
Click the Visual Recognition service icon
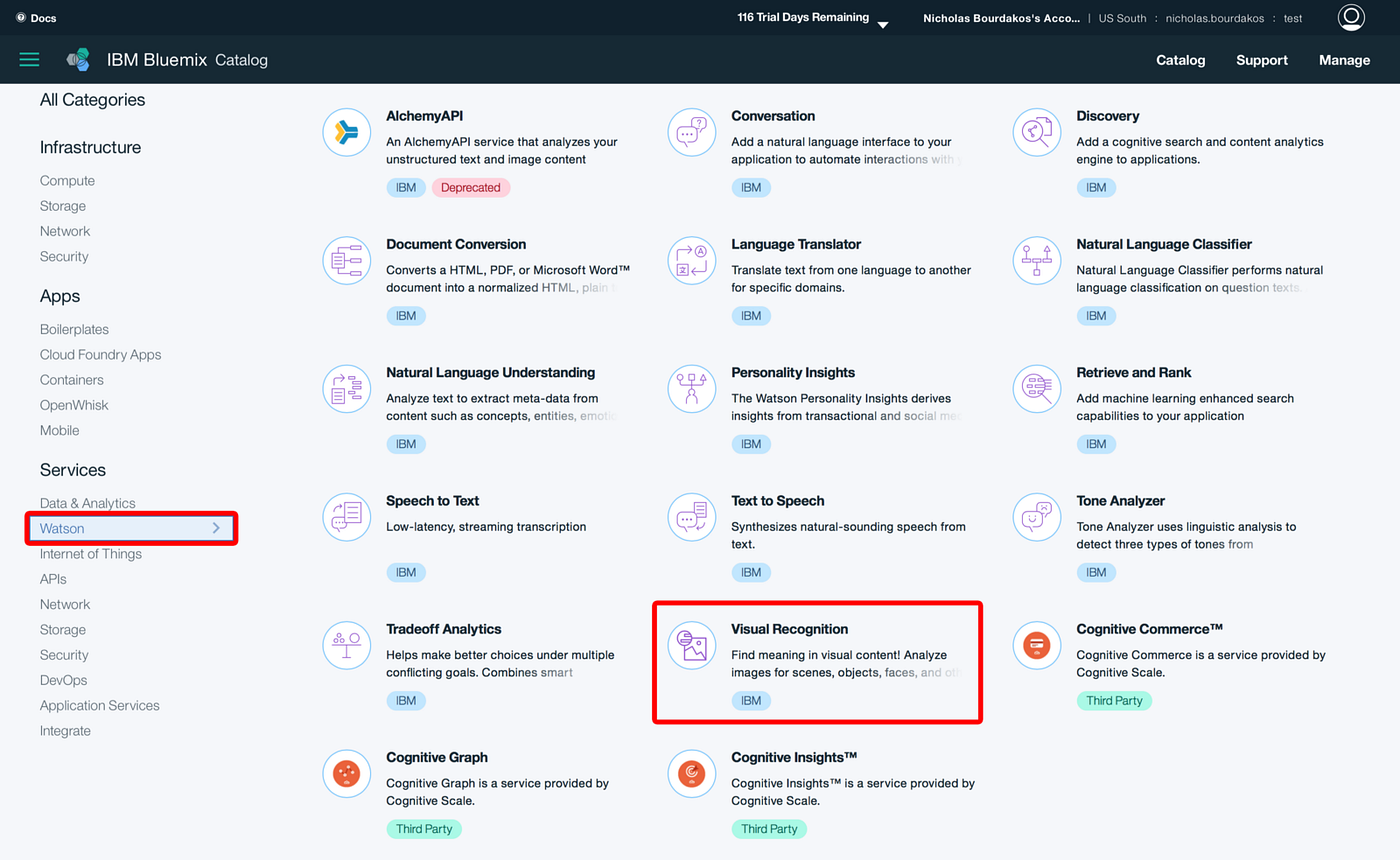[692, 645]
